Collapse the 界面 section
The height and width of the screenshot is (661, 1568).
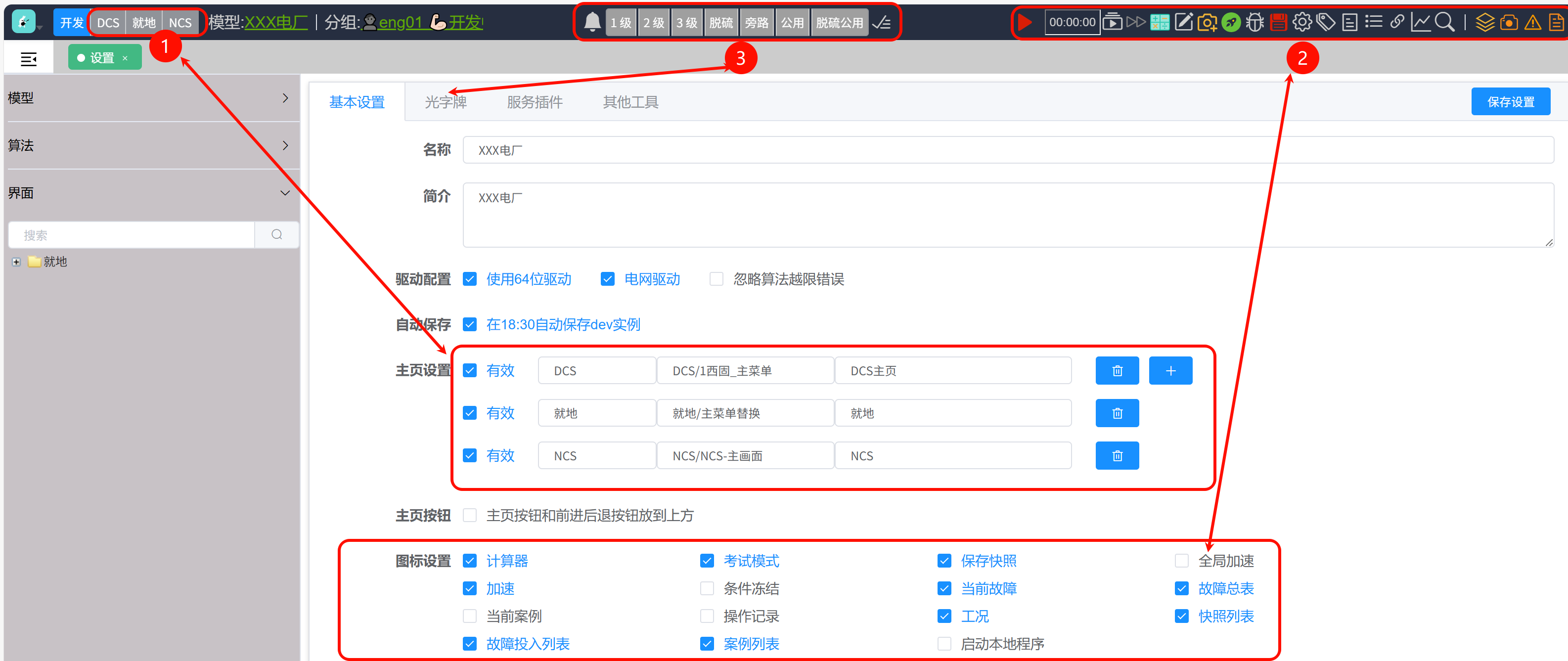click(152, 193)
